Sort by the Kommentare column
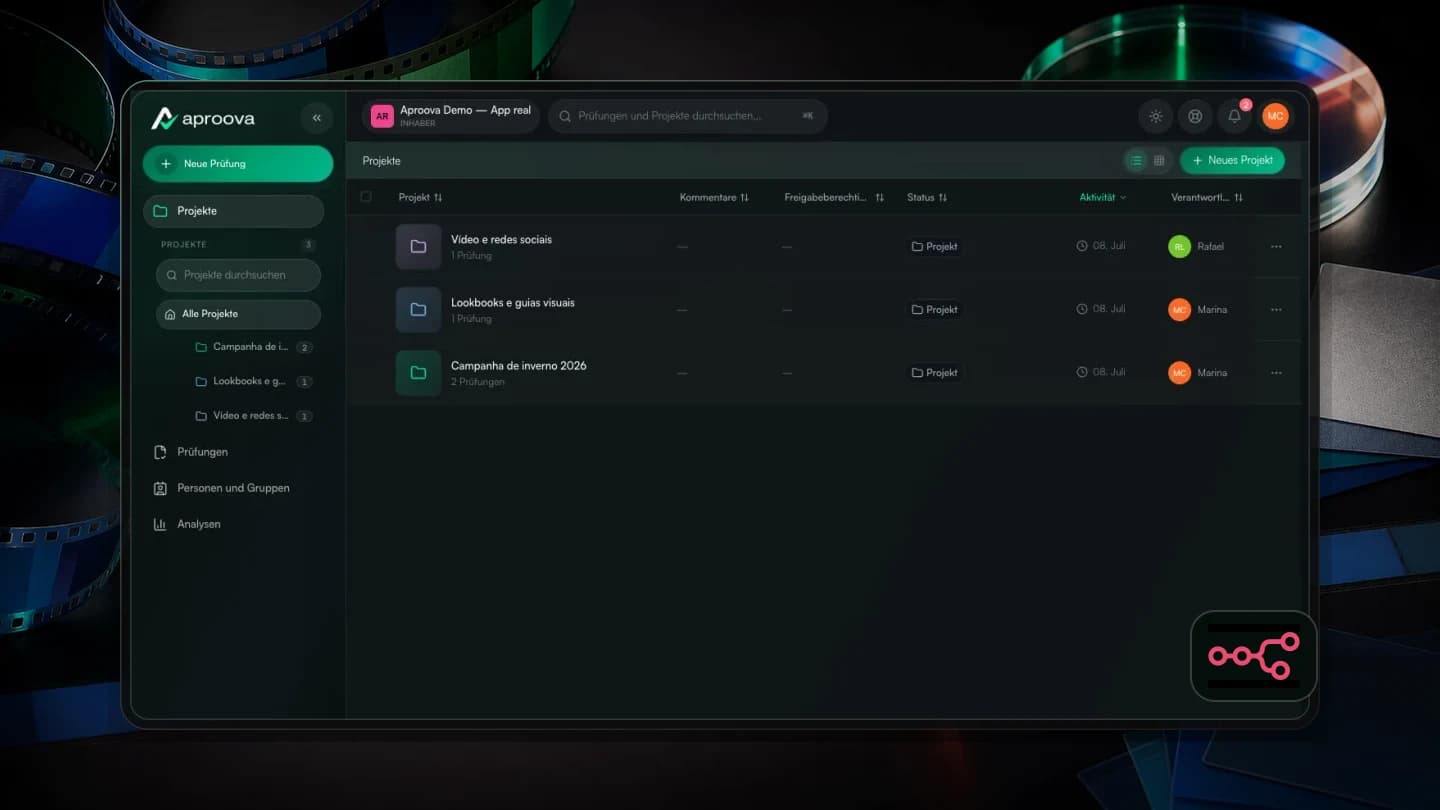This screenshot has height=810, width=1440. [714, 197]
